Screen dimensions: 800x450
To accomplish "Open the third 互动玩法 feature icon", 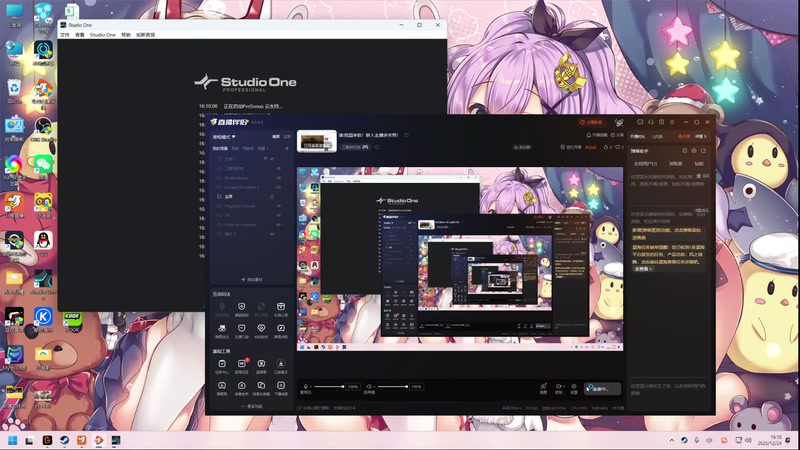I will tap(261, 306).
